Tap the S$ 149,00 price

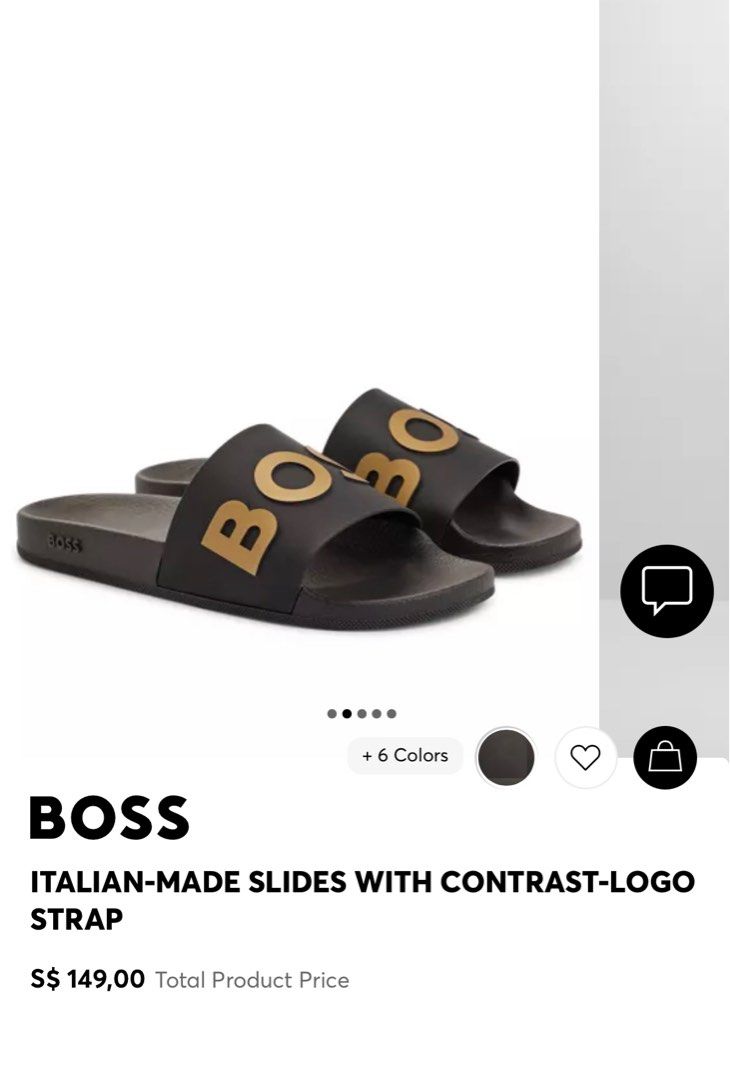click(x=87, y=979)
